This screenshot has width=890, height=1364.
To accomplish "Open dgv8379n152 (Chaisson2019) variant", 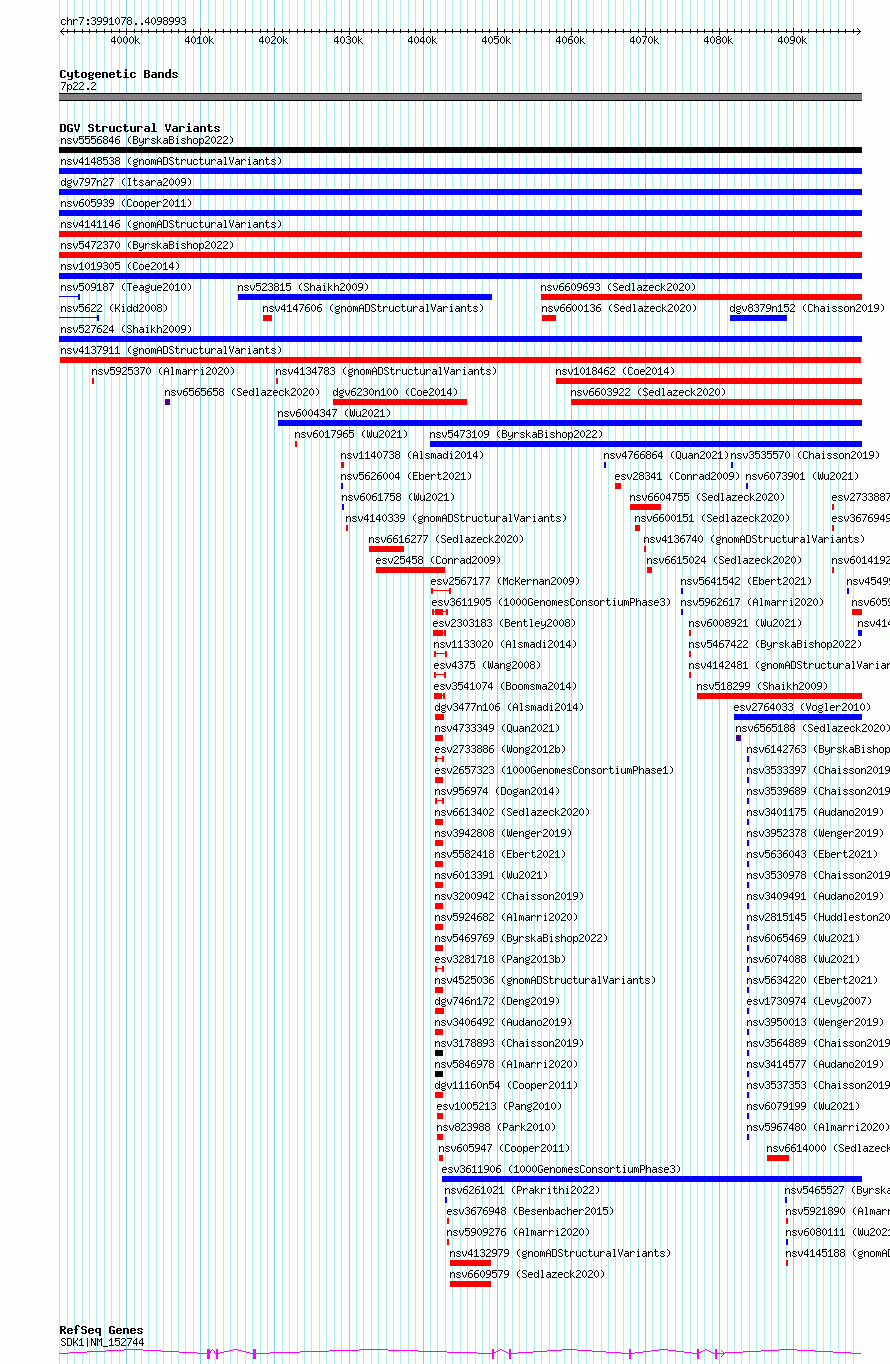I will click(807, 309).
